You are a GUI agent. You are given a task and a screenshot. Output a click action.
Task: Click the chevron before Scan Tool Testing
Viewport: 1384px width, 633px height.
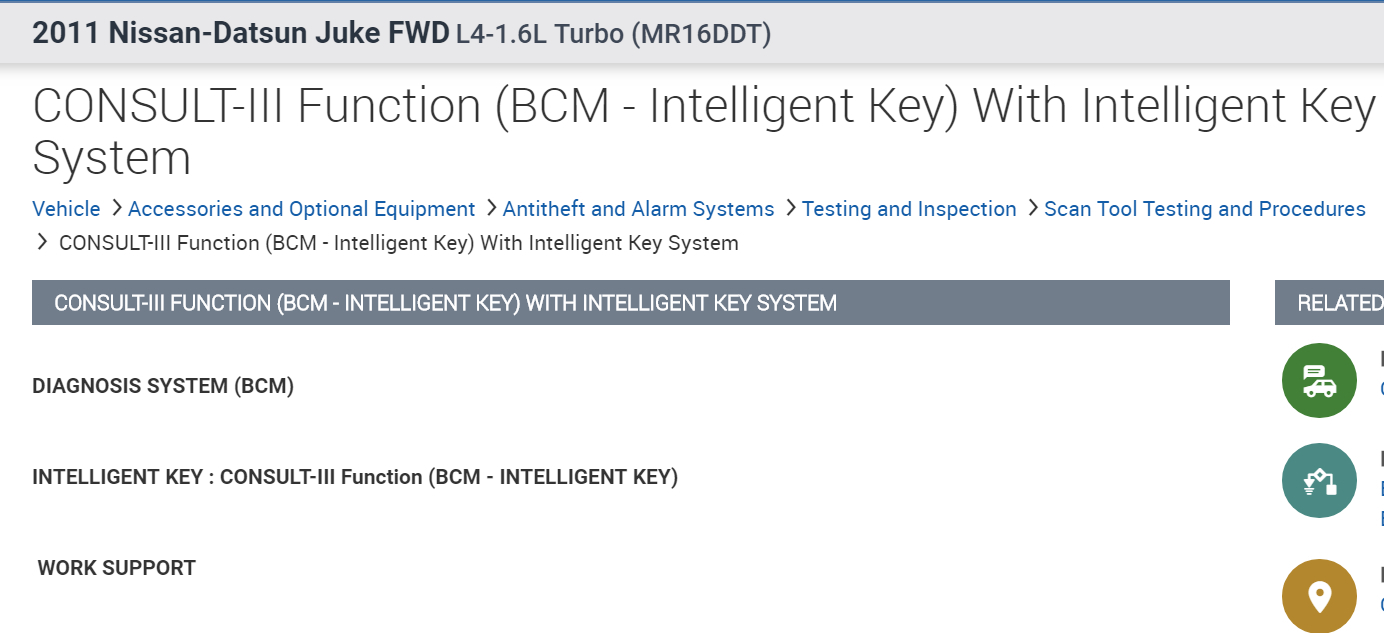[1032, 208]
